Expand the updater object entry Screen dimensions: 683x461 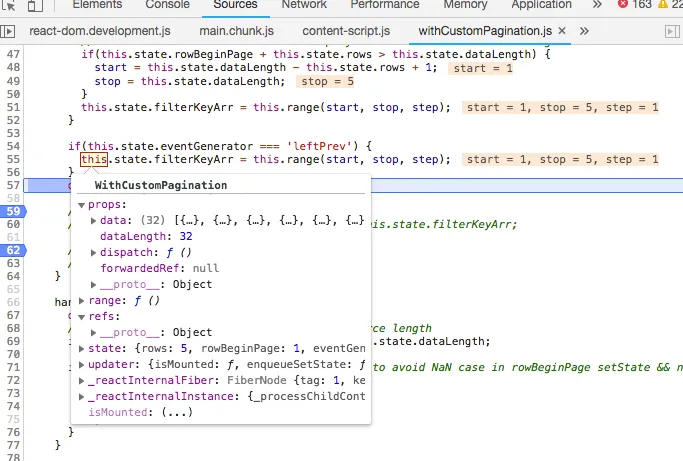coord(81,365)
